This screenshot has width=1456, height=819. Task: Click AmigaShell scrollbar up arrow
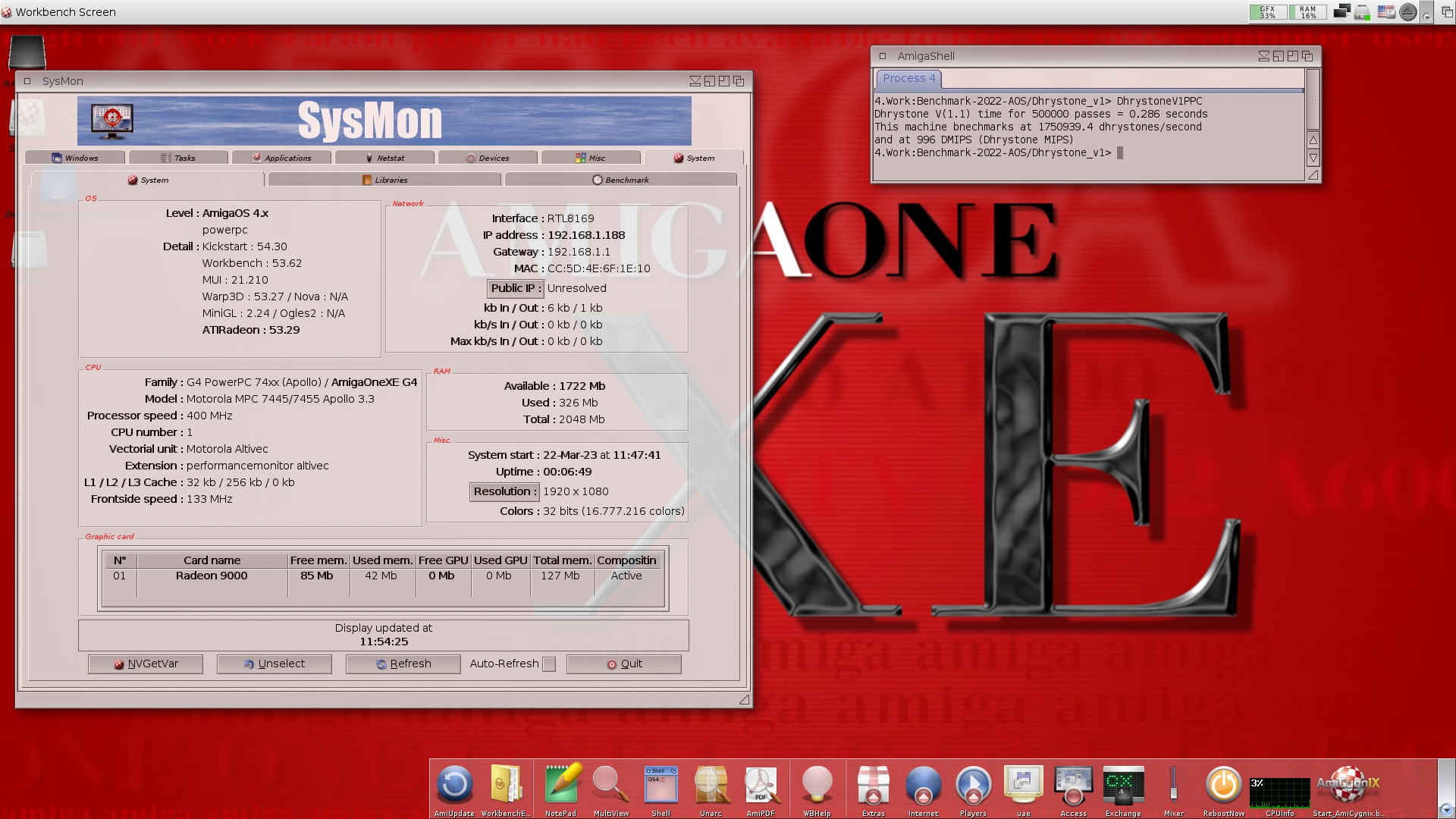point(1313,140)
